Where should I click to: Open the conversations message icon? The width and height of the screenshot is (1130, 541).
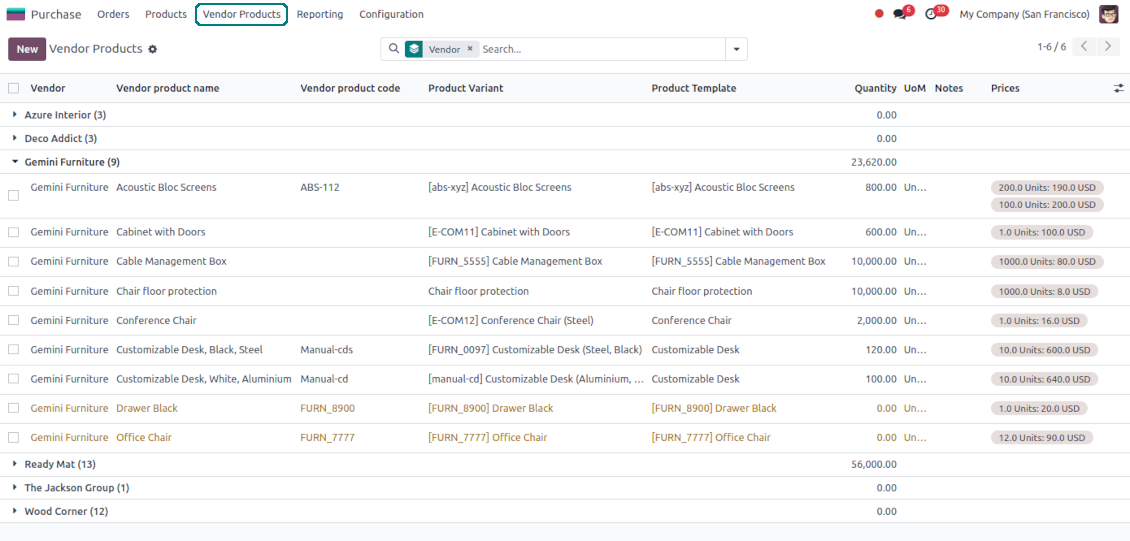click(899, 14)
